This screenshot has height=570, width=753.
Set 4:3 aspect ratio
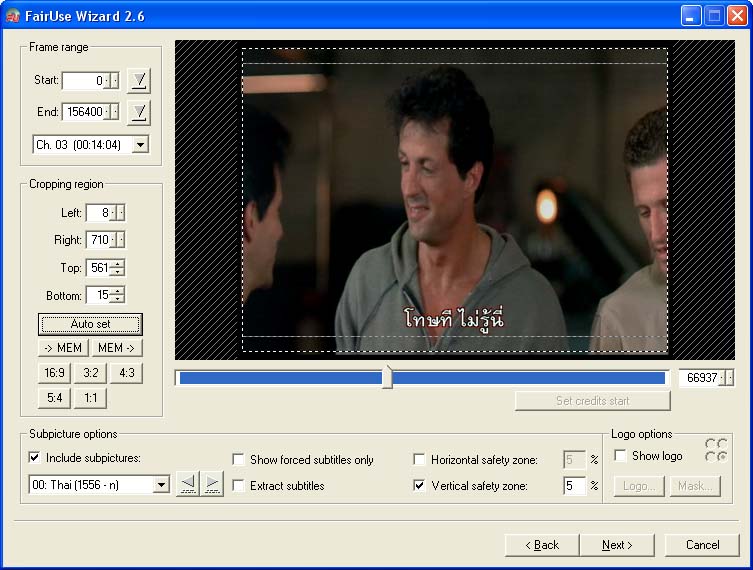tap(126, 373)
